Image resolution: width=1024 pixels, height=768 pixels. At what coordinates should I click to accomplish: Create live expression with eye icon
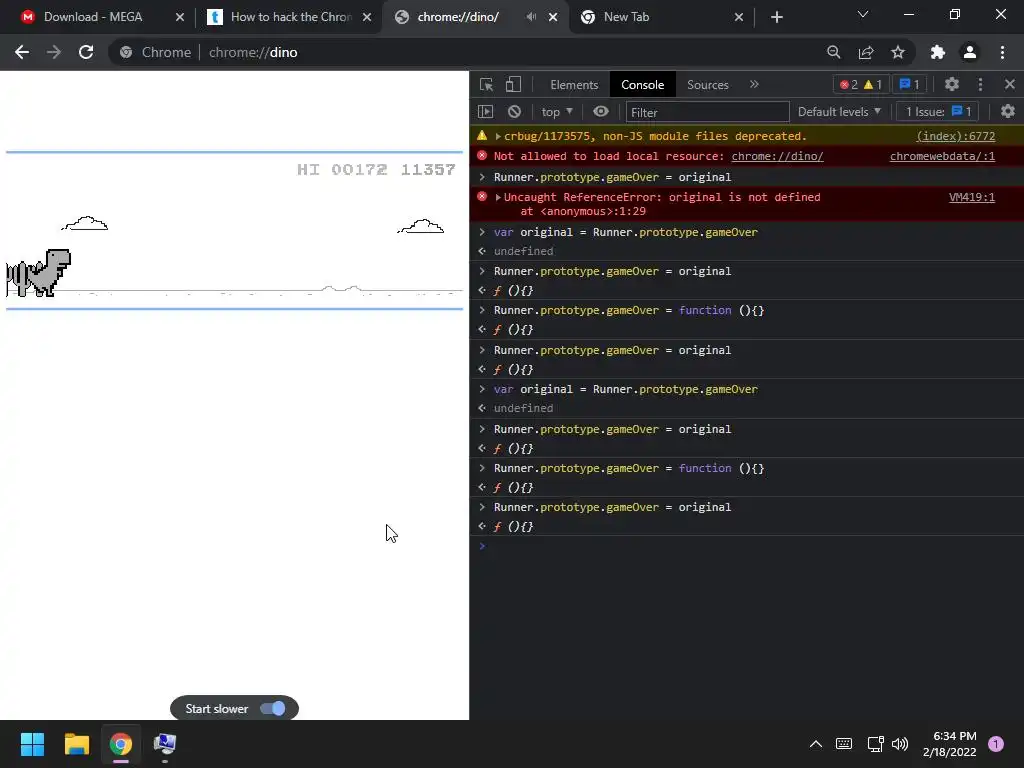pos(601,112)
